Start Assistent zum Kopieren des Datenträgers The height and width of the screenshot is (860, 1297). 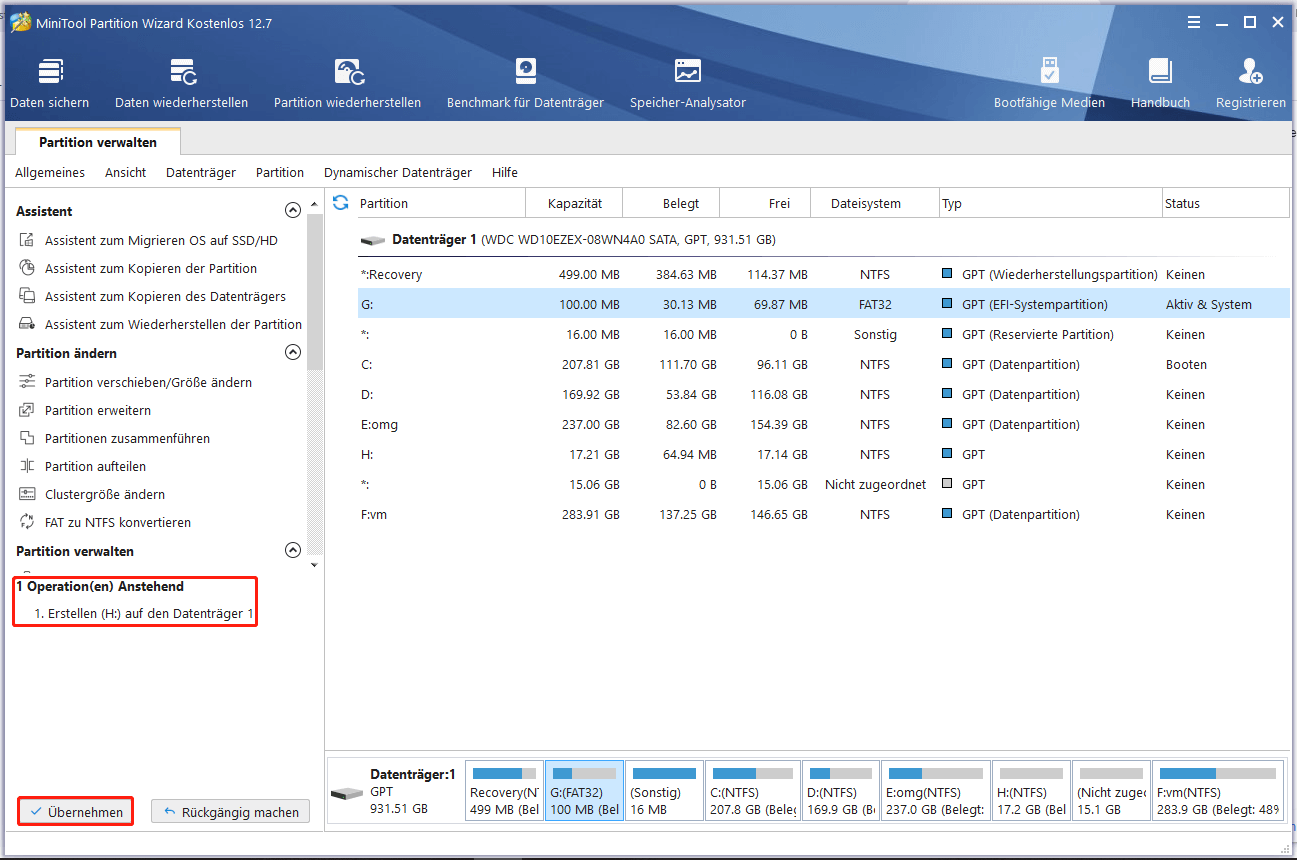[x=152, y=297]
